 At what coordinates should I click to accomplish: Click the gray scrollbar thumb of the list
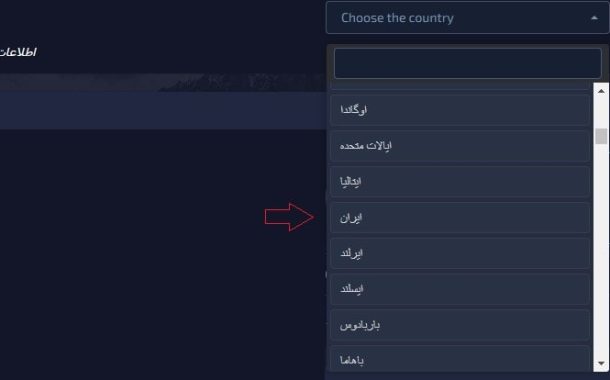click(x=601, y=136)
